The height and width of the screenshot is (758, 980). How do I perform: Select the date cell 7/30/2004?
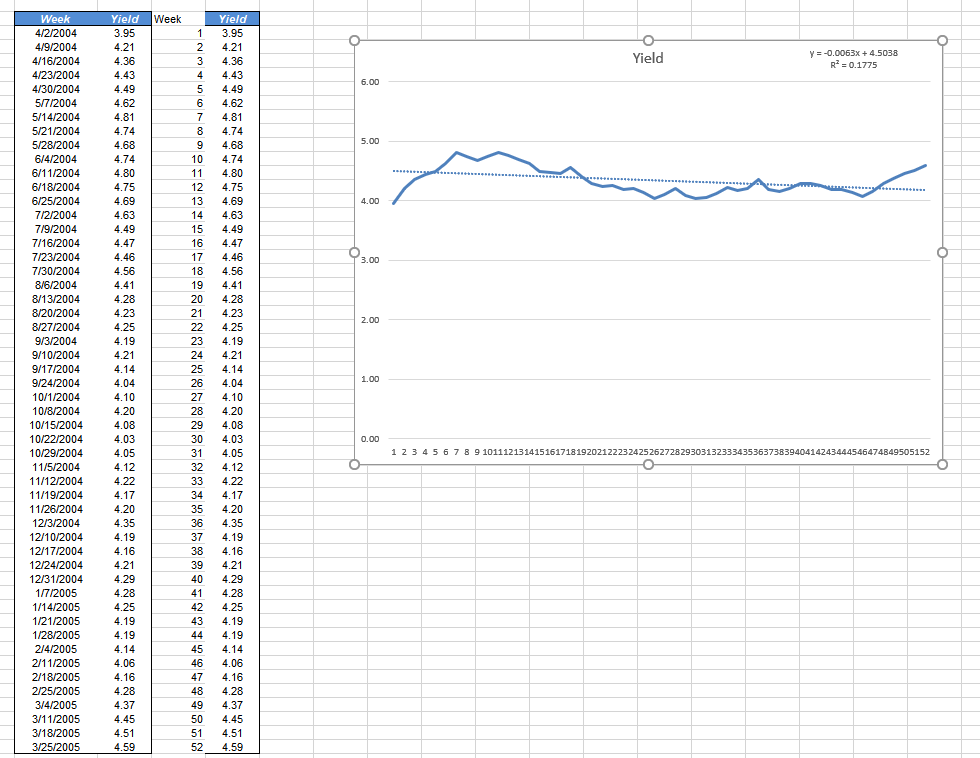coord(56,271)
